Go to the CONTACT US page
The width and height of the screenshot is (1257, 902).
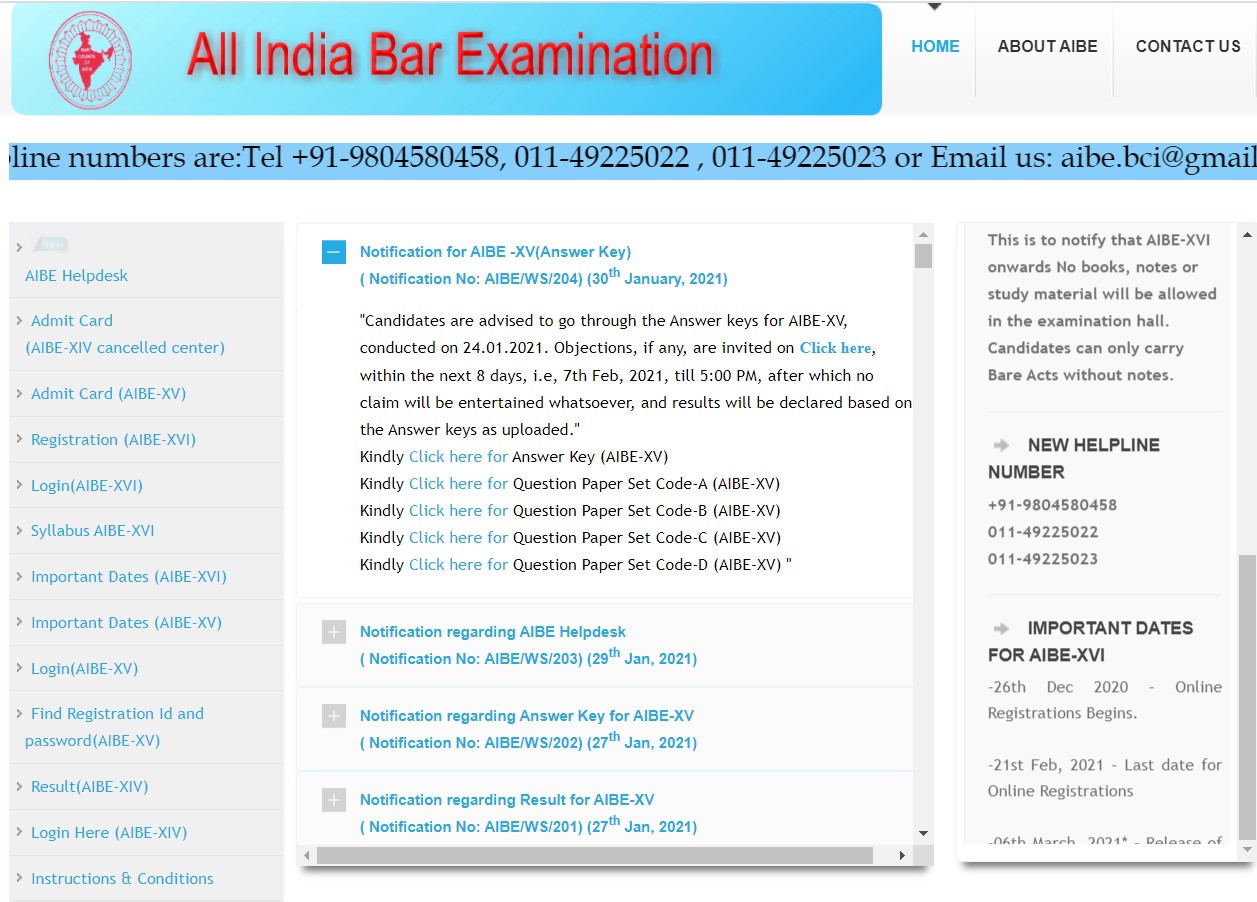click(x=1187, y=47)
